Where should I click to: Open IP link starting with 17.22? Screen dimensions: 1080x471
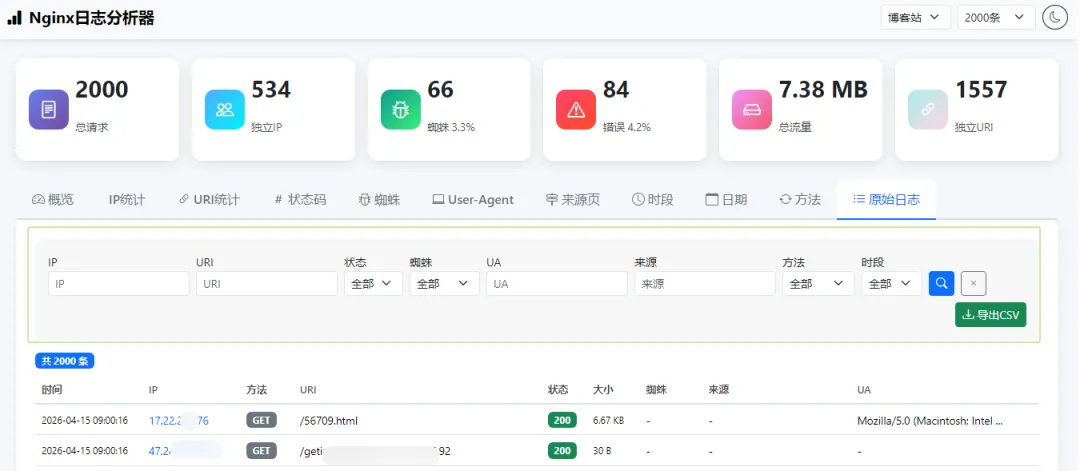178,421
